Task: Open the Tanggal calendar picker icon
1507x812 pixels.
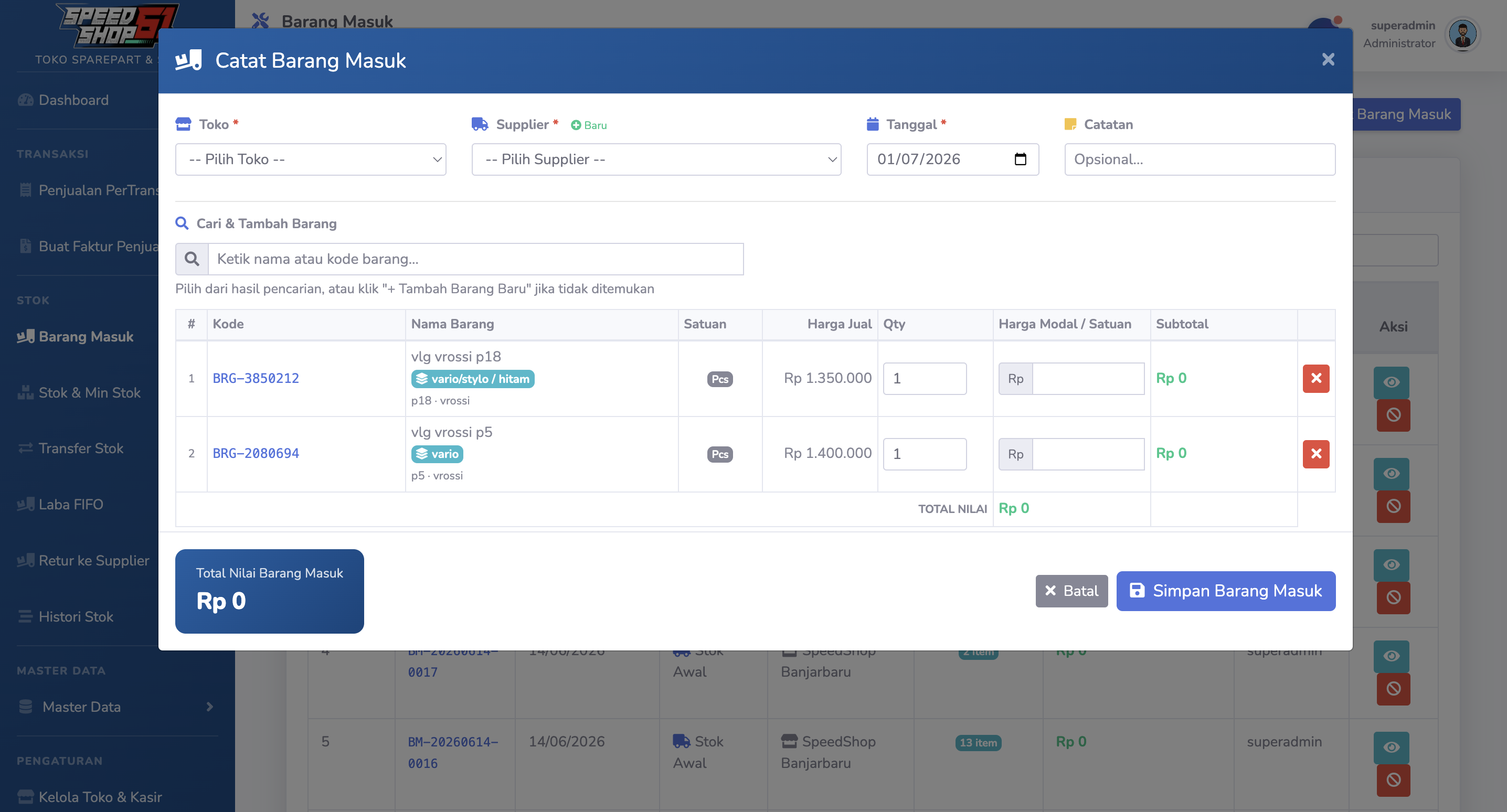Action: pyautogui.click(x=1020, y=159)
